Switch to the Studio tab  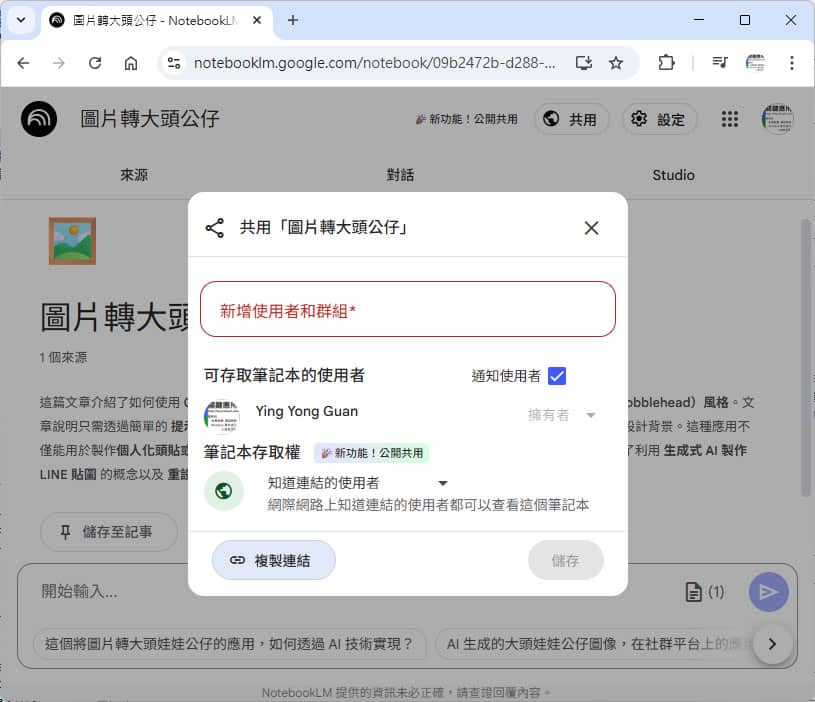[x=673, y=175]
